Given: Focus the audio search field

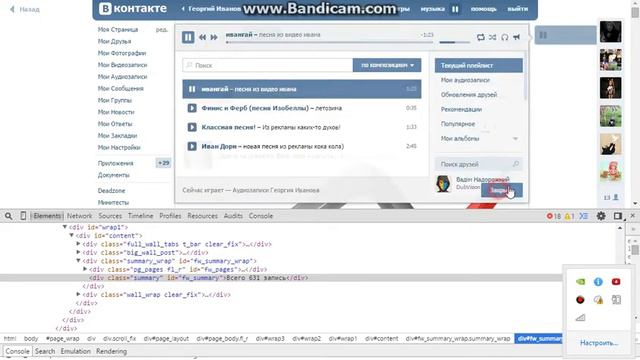Looking at the screenshot, I should [268, 65].
